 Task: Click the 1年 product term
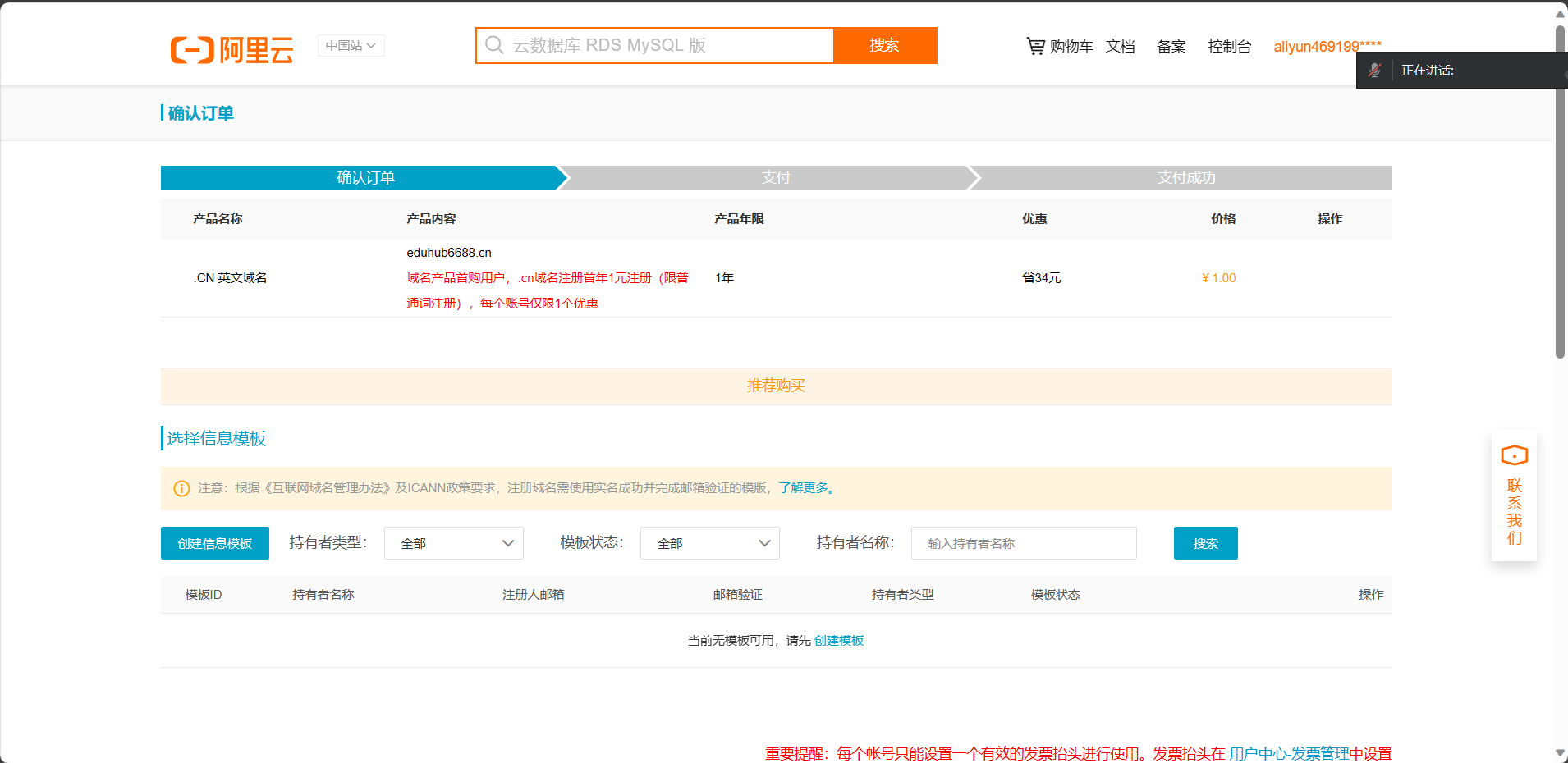(724, 278)
